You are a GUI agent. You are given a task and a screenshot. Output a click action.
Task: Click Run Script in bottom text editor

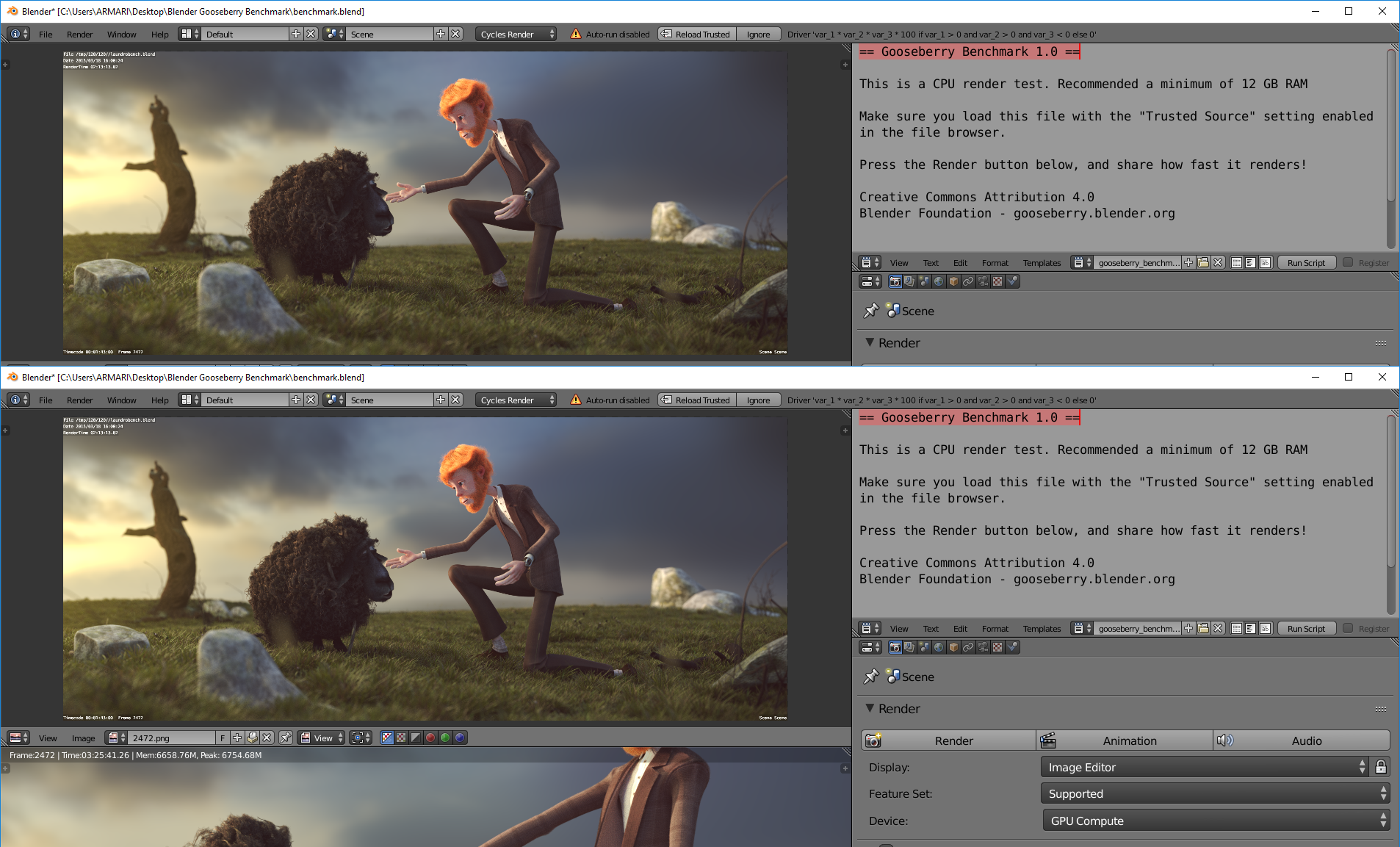[x=1306, y=628]
